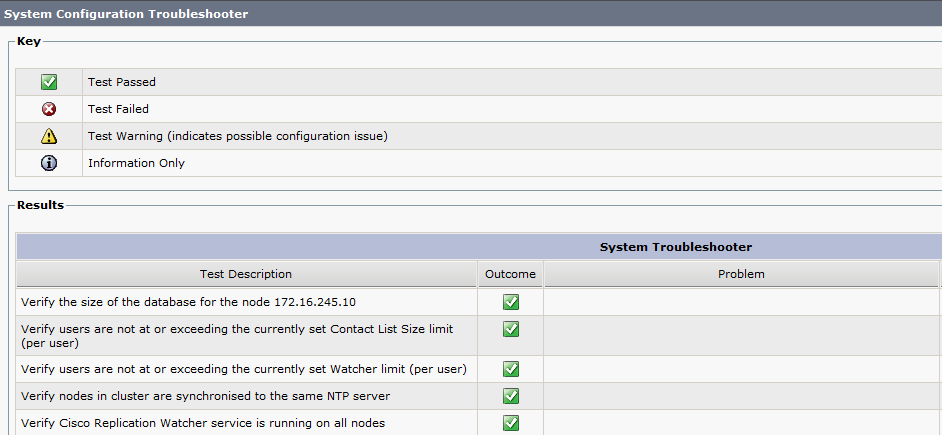Click the Problem column header
The width and height of the screenshot is (942, 435).
(741, 274)
